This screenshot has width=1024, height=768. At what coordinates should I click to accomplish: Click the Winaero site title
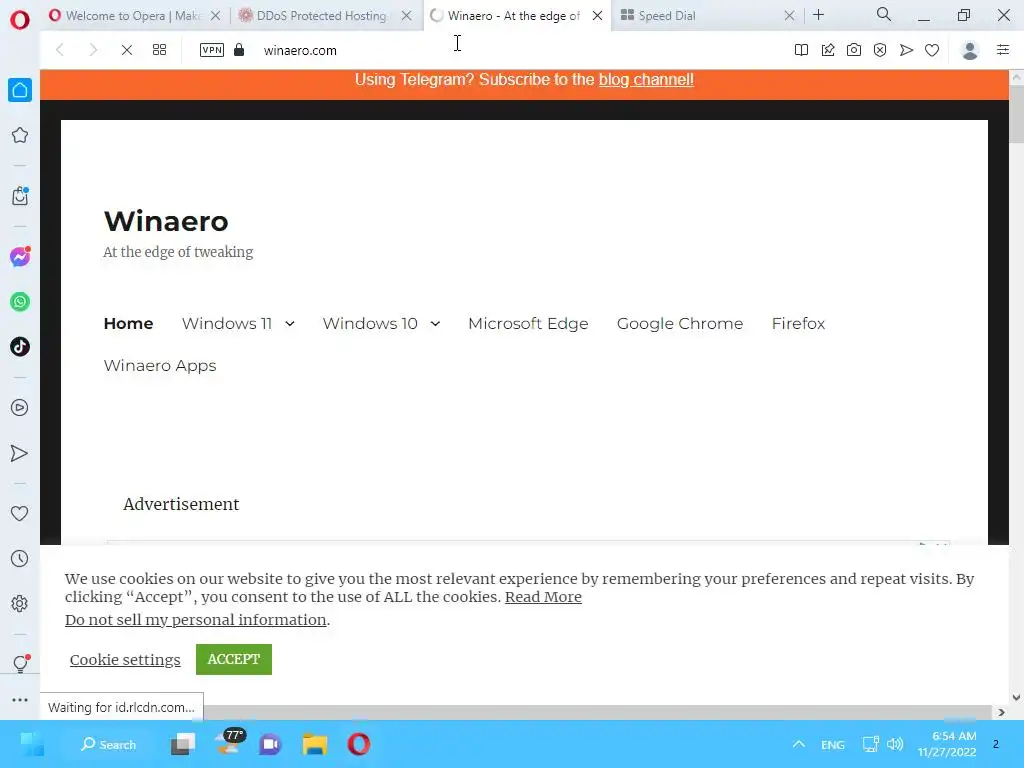click(166, 221)
